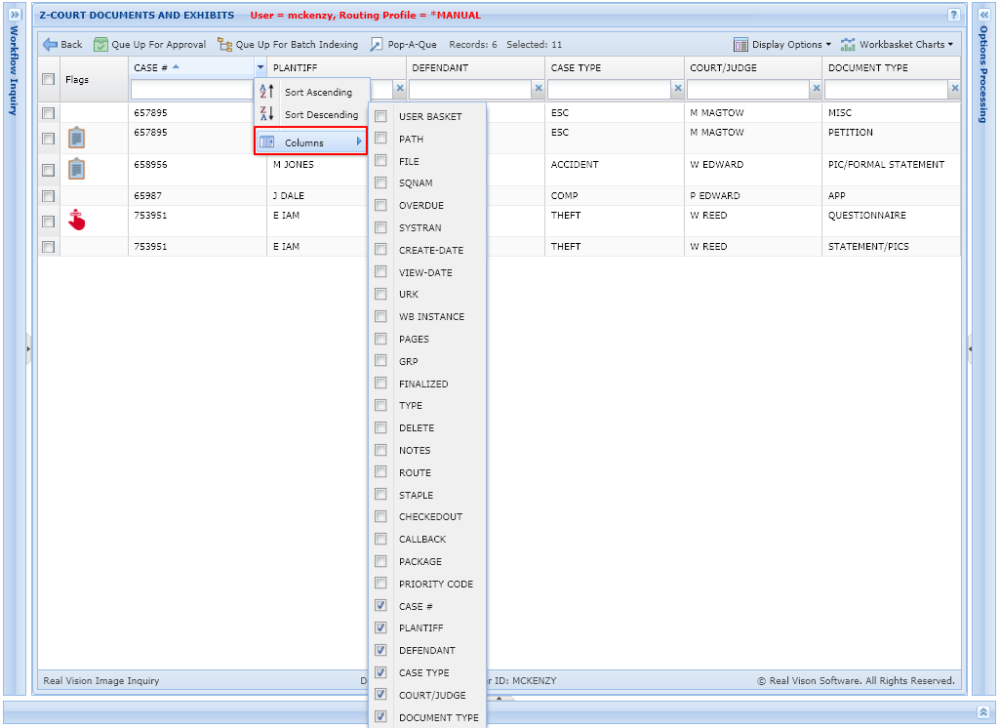Image resolution: width=1000 pixels, height=728 pixels.
Task: Click the Sort Ascending A-Z icon
Action: (x=267, y=92)
